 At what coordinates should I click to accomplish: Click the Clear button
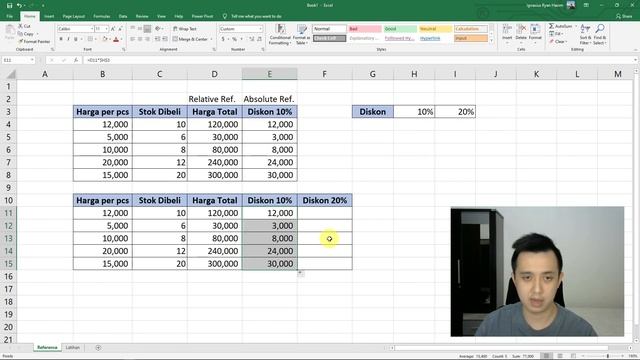click(x=557, y=42)
